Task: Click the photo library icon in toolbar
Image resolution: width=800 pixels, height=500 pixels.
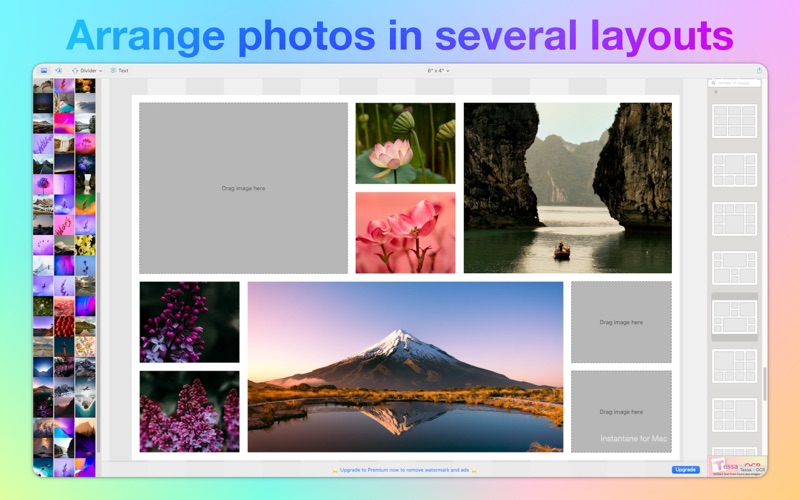Action: (x=44, y=70)
